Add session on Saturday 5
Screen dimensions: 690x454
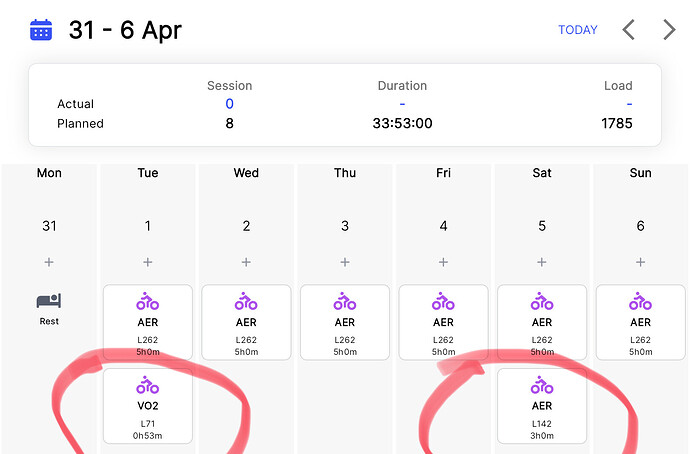(542, 262)
